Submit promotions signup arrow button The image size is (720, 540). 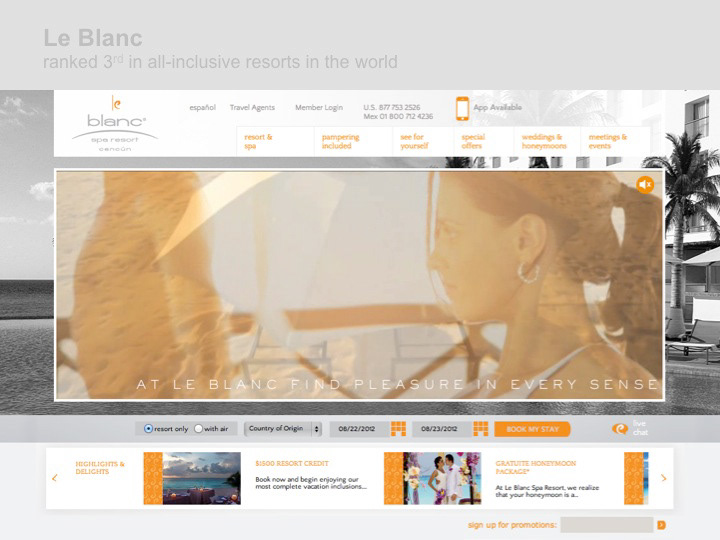pos(661,525)
